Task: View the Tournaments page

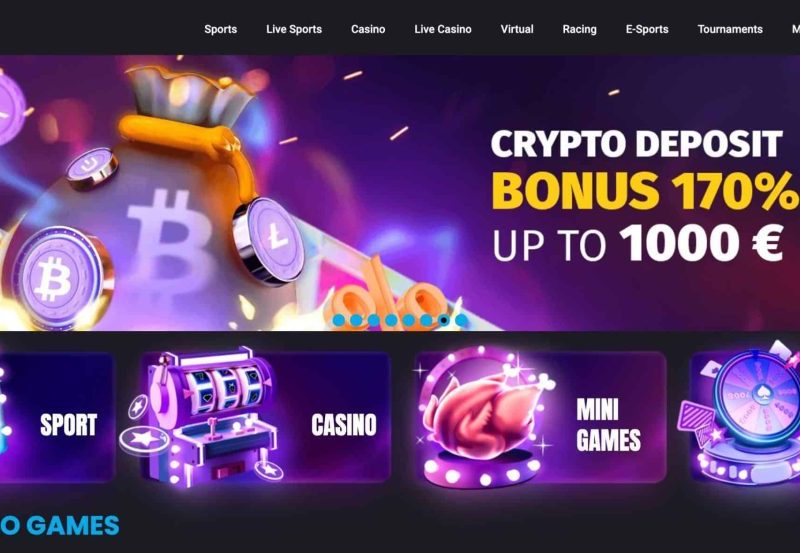Action: point(730,29)
